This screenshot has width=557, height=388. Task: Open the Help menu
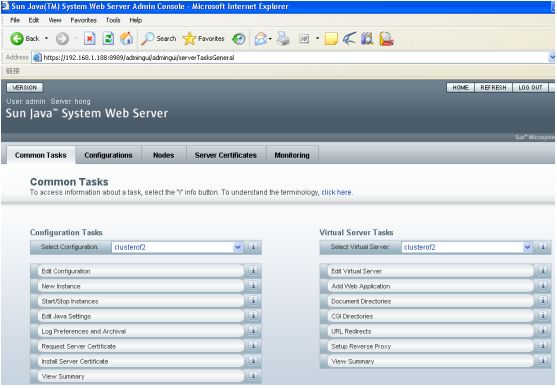135,20
